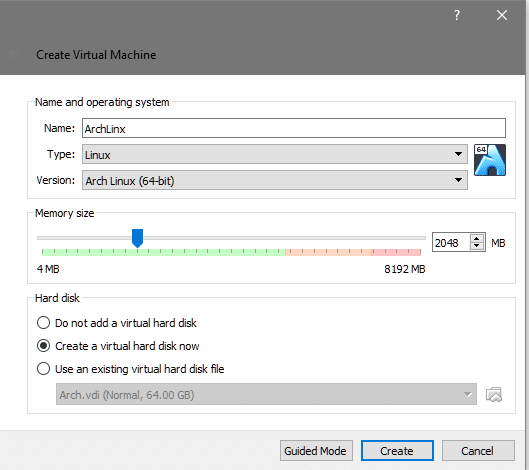Click the memory size slider handle
Screen dimensions: 529x470
tap(137, 238)
